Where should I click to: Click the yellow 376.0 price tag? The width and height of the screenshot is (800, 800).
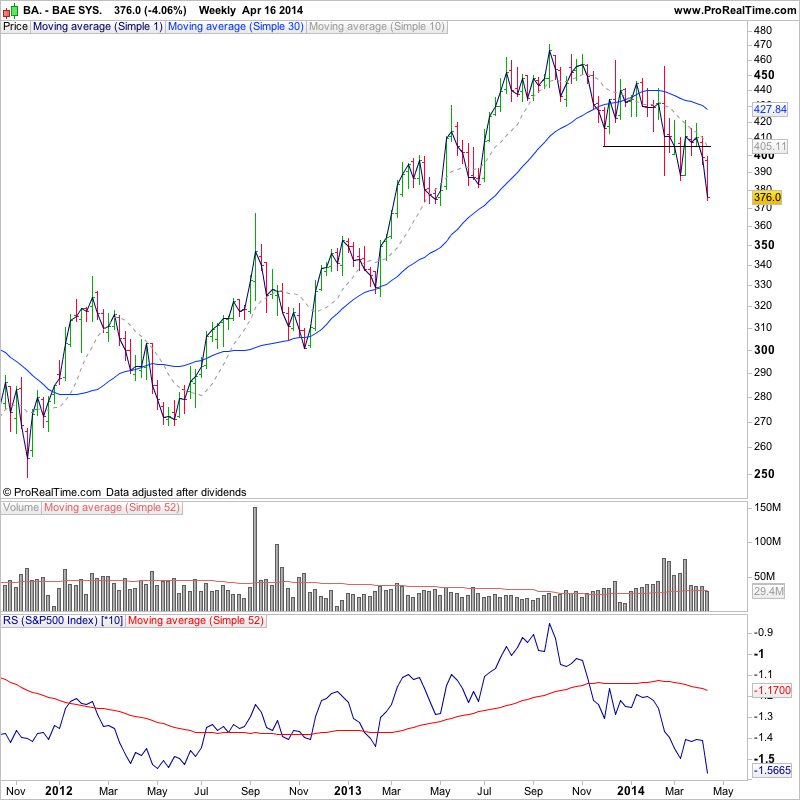(767, 197)
